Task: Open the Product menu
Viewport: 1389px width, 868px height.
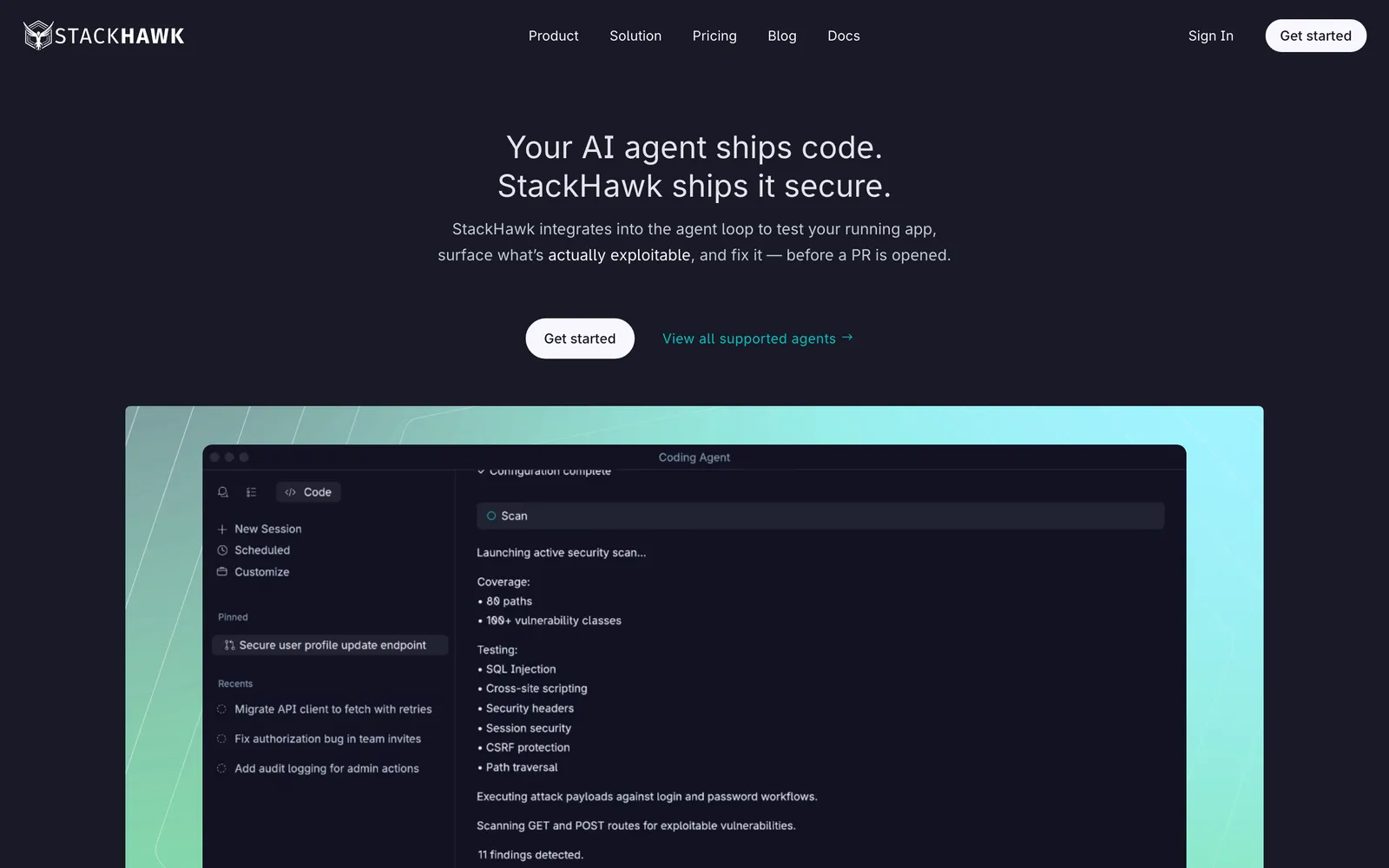Action: click(553, 36)
